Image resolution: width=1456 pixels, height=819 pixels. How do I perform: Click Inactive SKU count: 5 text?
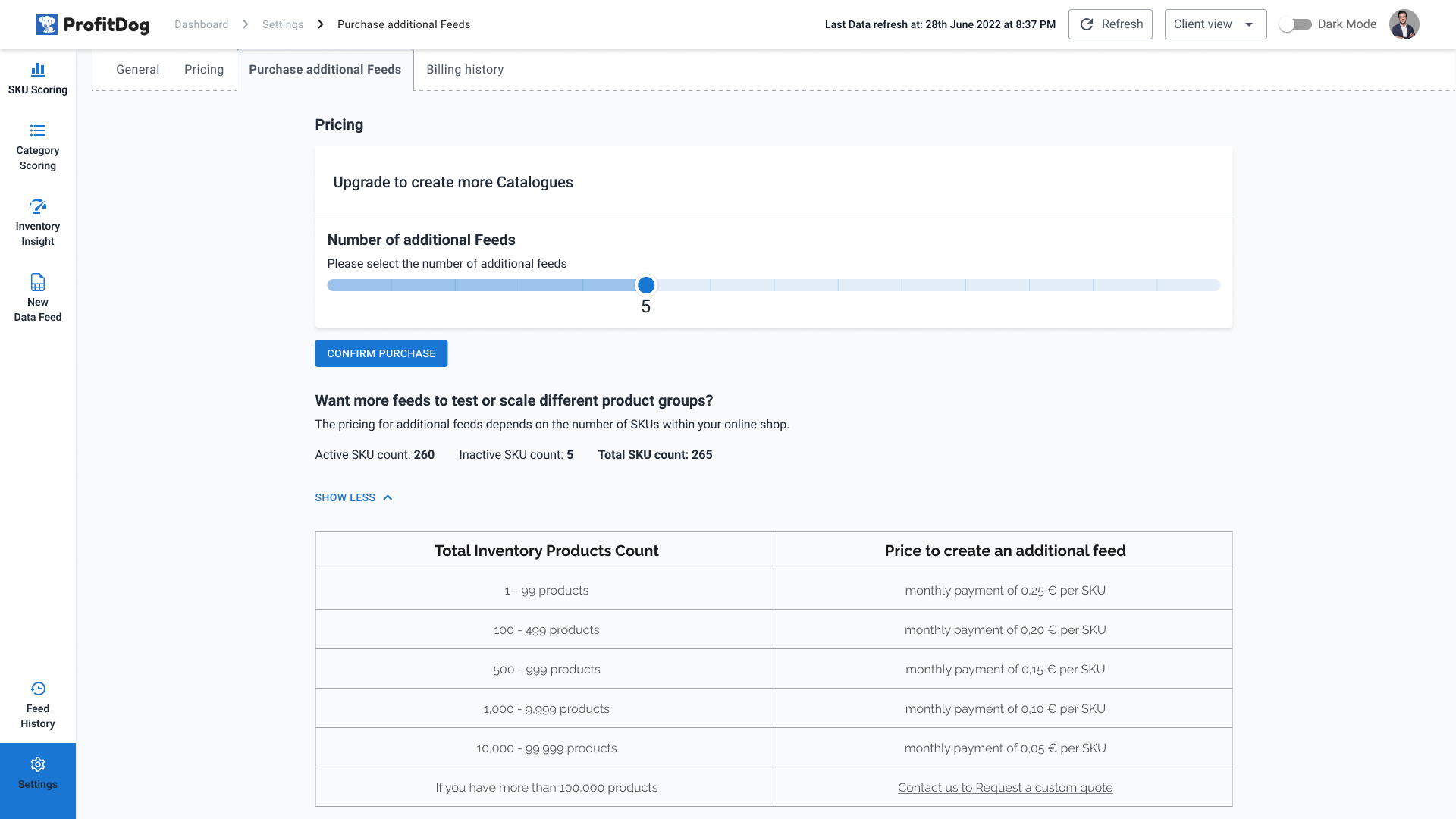[x=516, y=455]
